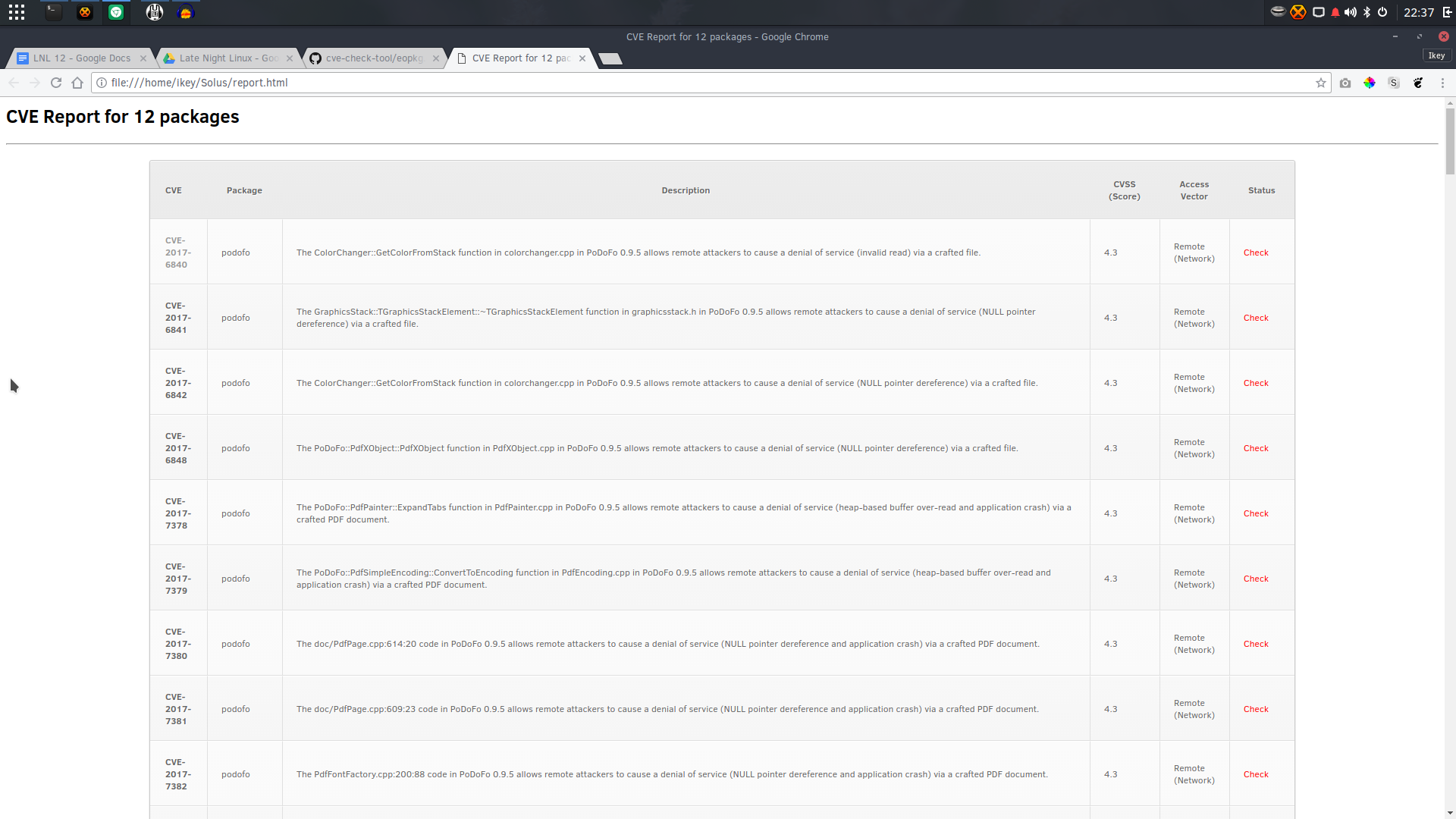Open the applications grid menu
The height and width of the screenshot is (819, 1456).
tap(17, 12)
